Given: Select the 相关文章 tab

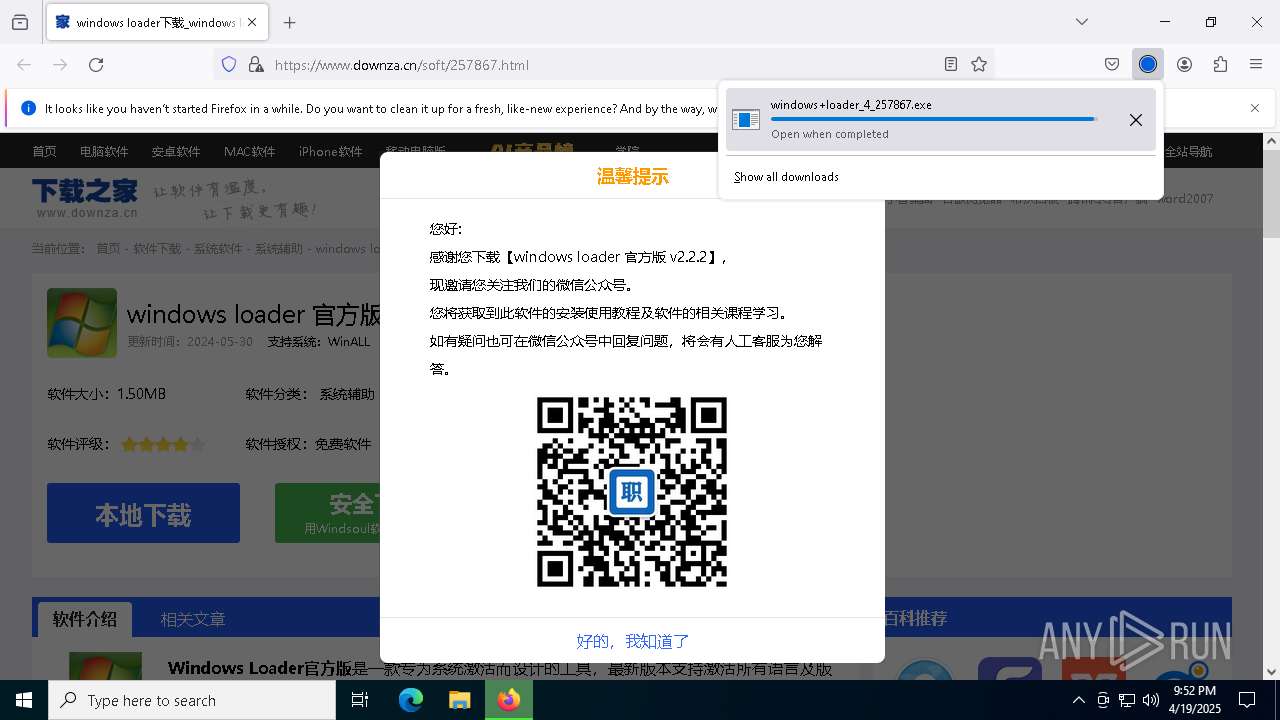Looking at the screenshot, I should pos(193,619).
